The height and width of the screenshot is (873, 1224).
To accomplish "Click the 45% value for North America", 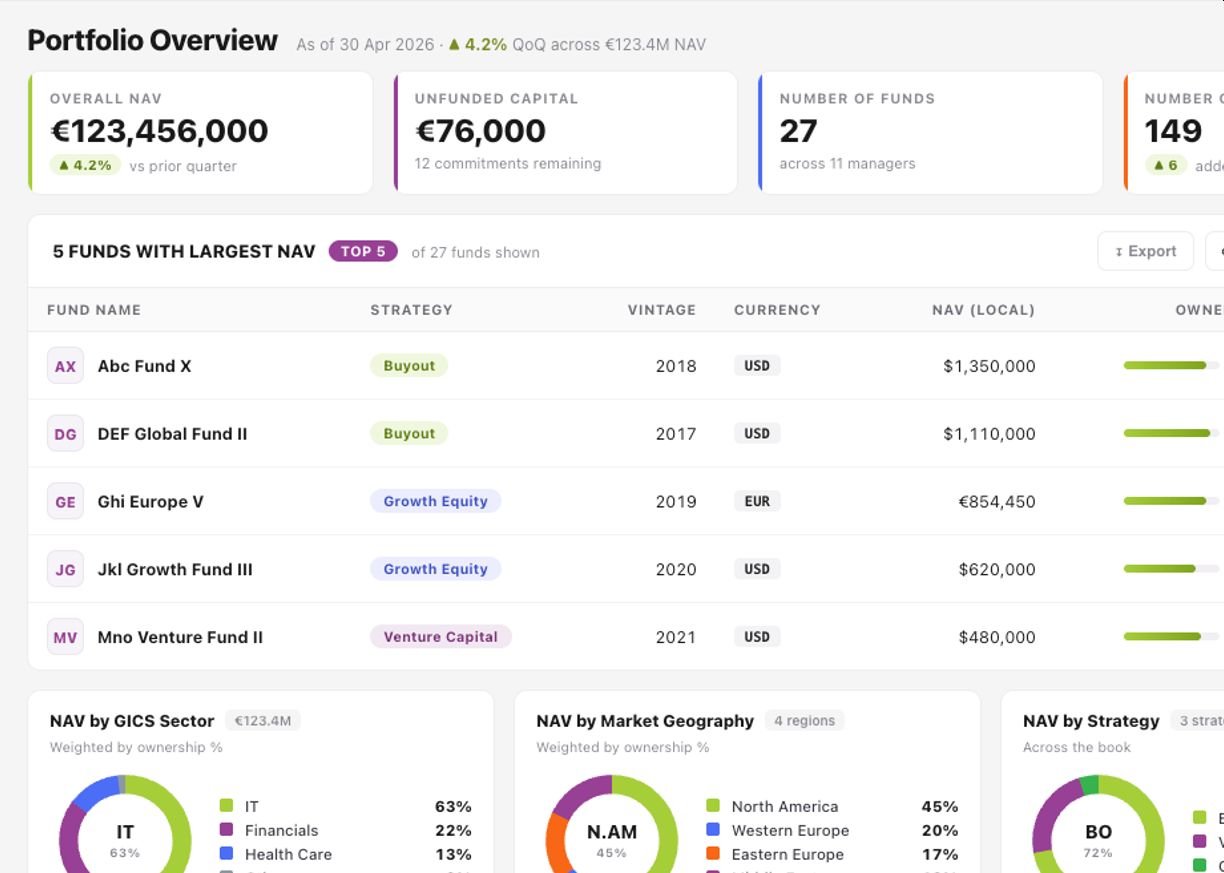I will click(939, 806).
